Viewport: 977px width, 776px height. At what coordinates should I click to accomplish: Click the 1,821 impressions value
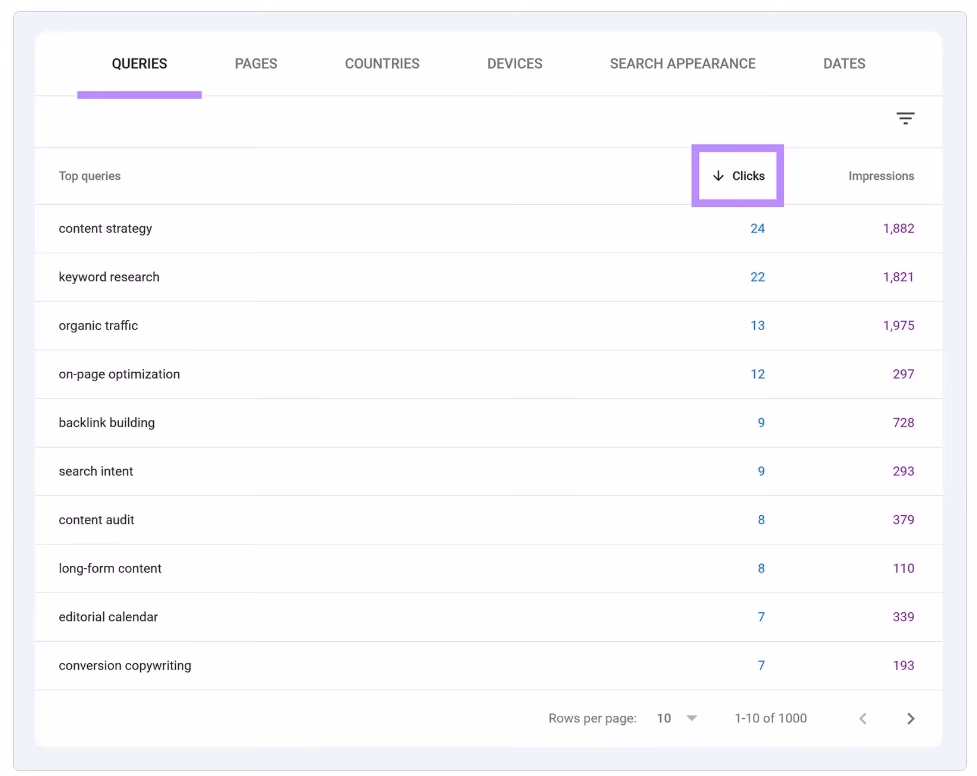pyautogui.click(x=898, y=277)
